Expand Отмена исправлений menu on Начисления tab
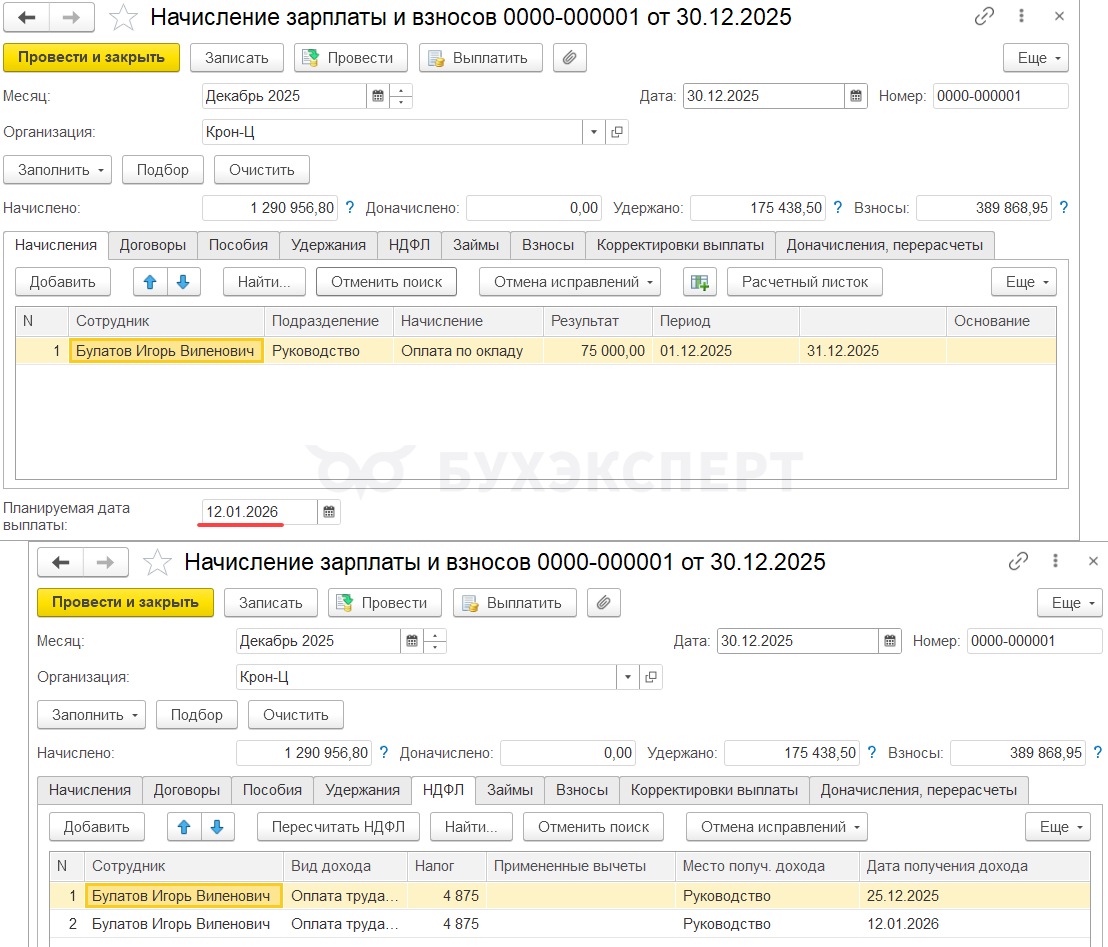 point(570,283)
